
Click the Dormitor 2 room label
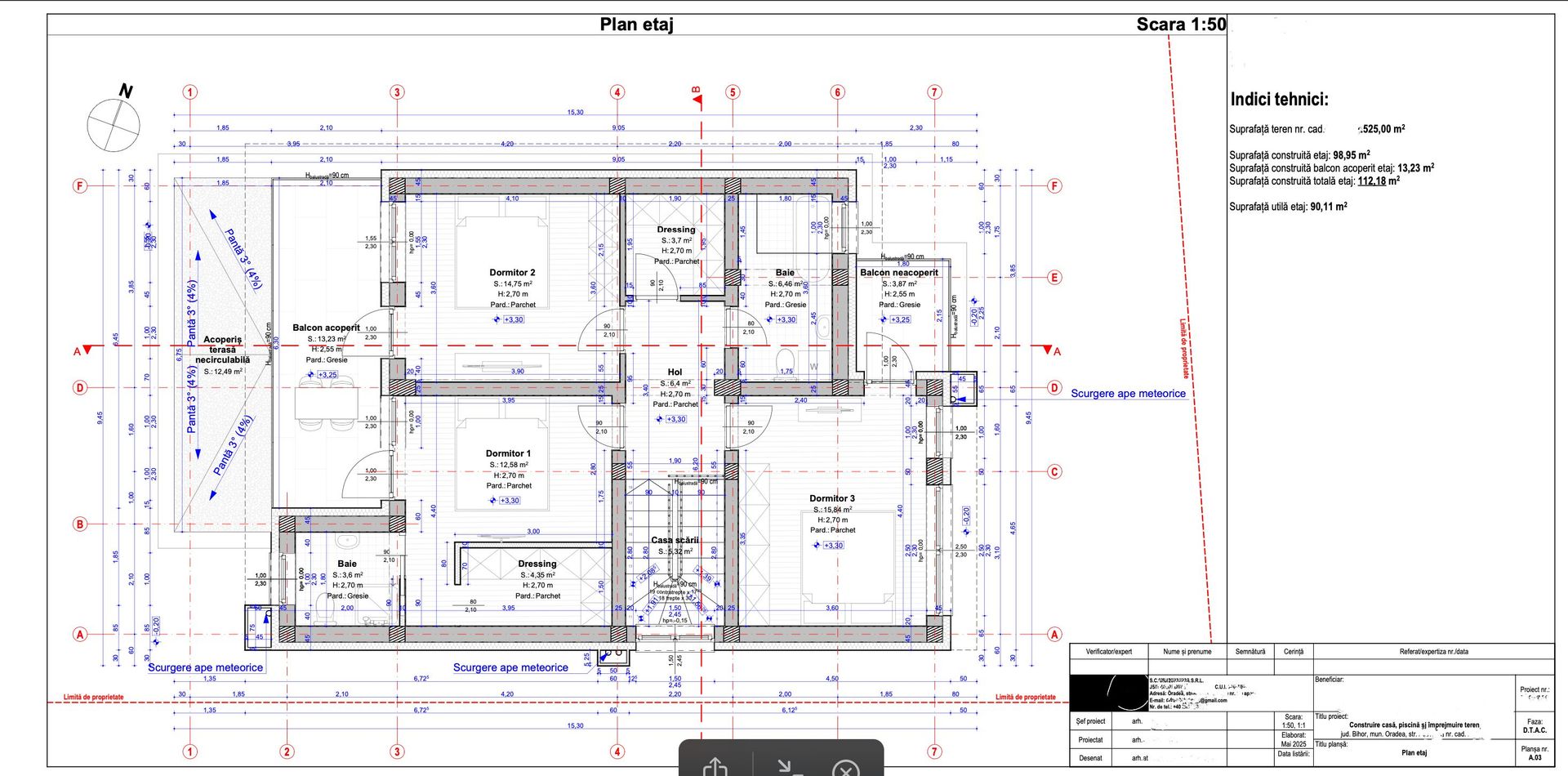[512, 273]
